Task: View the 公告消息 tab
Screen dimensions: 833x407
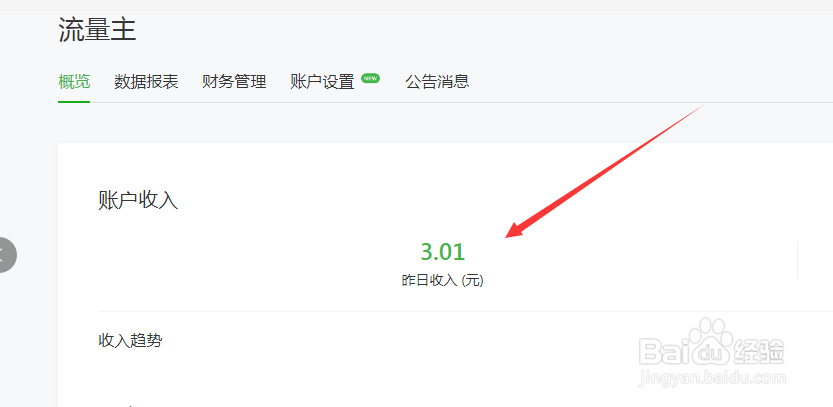Action: (437, 82)
